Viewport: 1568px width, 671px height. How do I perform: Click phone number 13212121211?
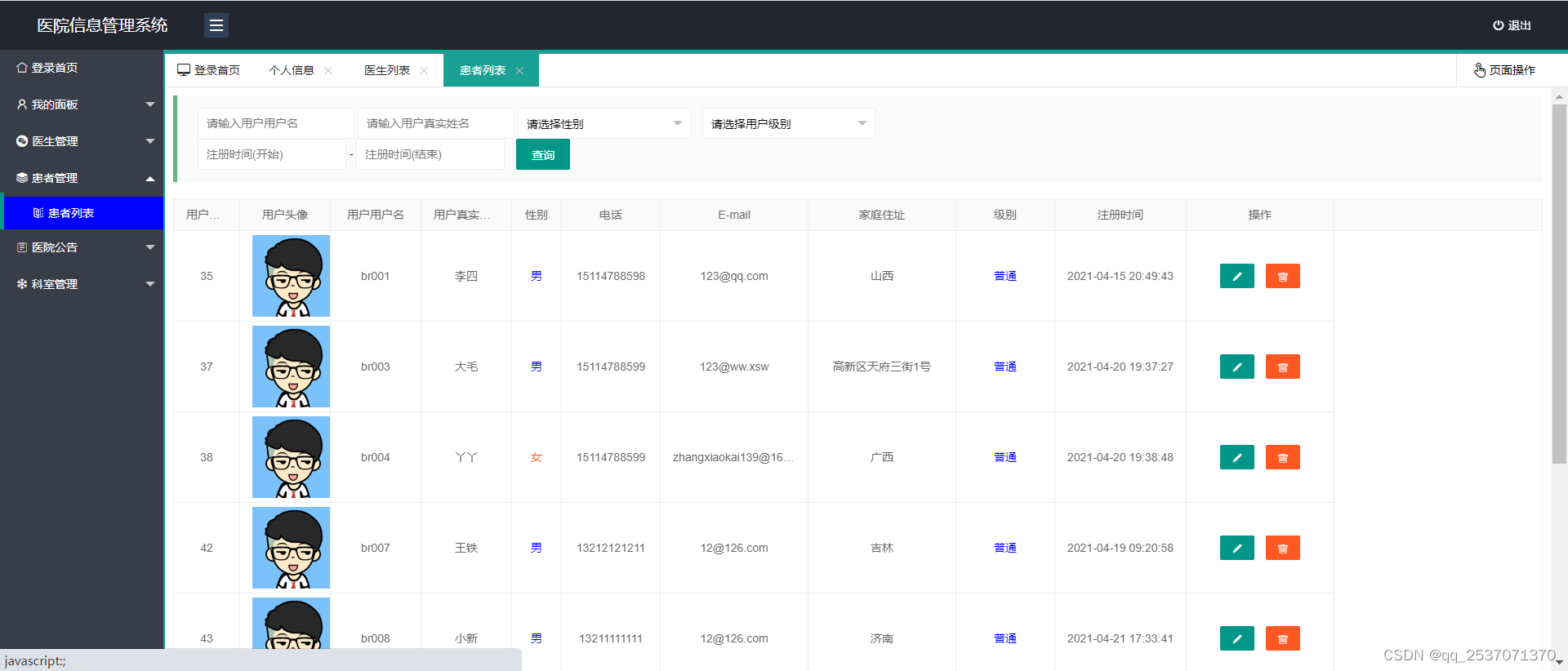point(611,548)
